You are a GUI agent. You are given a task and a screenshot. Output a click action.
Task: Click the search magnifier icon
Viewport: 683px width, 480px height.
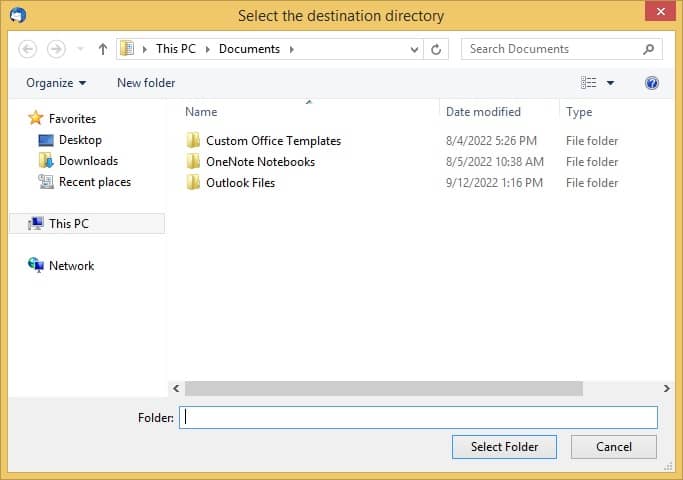pos(648,49)
